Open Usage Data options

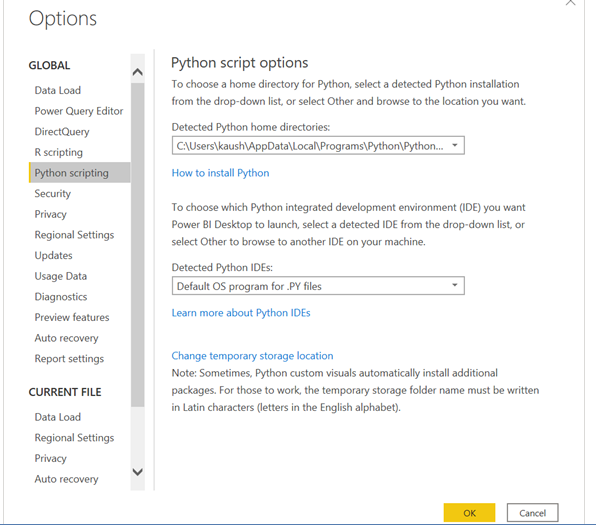click(61, 276)
